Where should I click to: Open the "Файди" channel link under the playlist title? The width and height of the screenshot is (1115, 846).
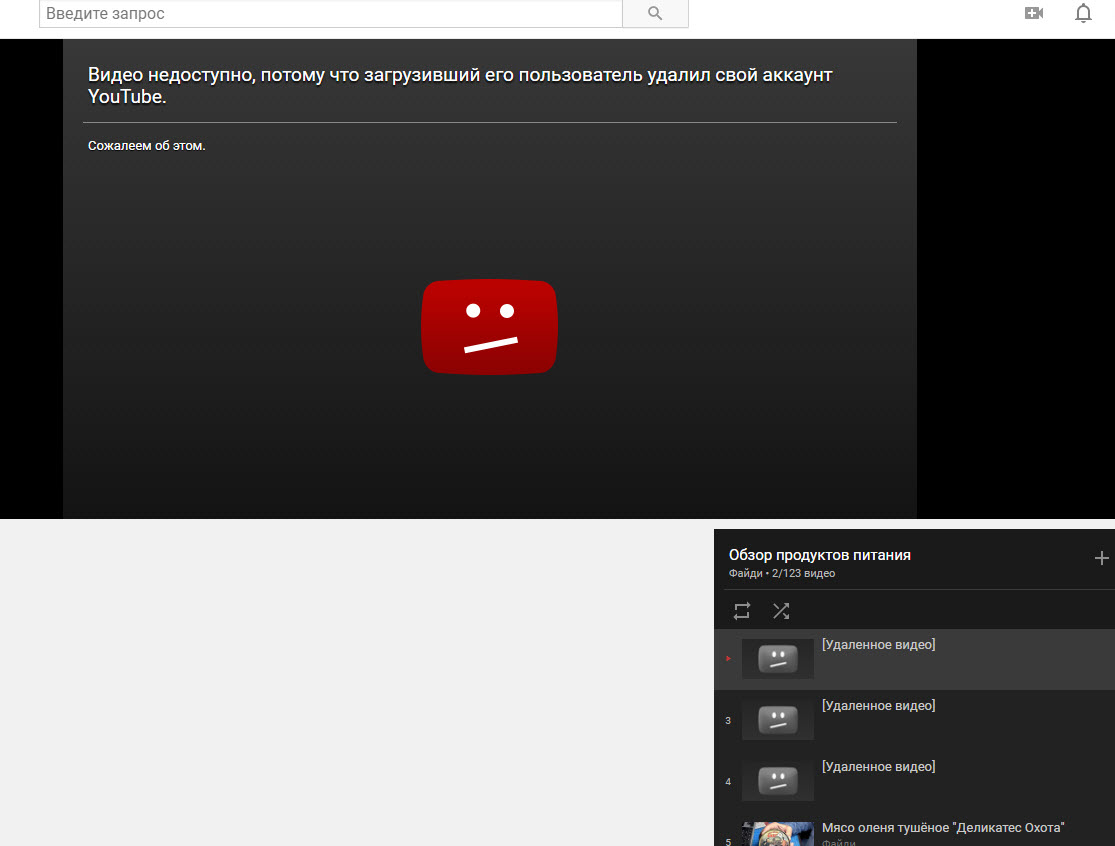pyautogui.click(x=745, y=573)
